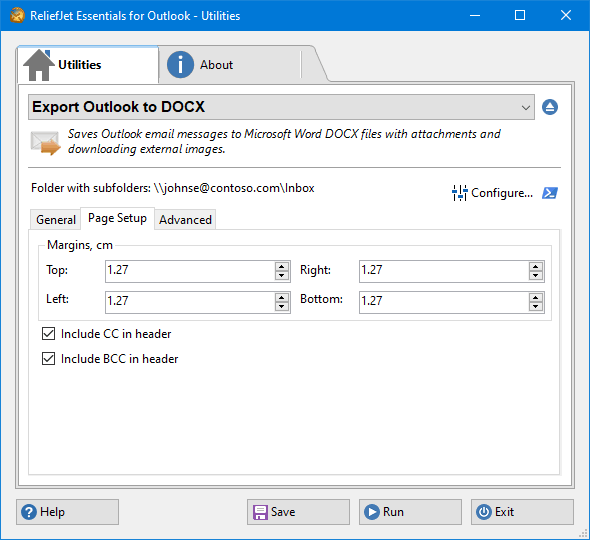The height and width of the screenshot is (540, 590).
Task: Increase the Right margin with up arrow
Action: click(535, 267)
